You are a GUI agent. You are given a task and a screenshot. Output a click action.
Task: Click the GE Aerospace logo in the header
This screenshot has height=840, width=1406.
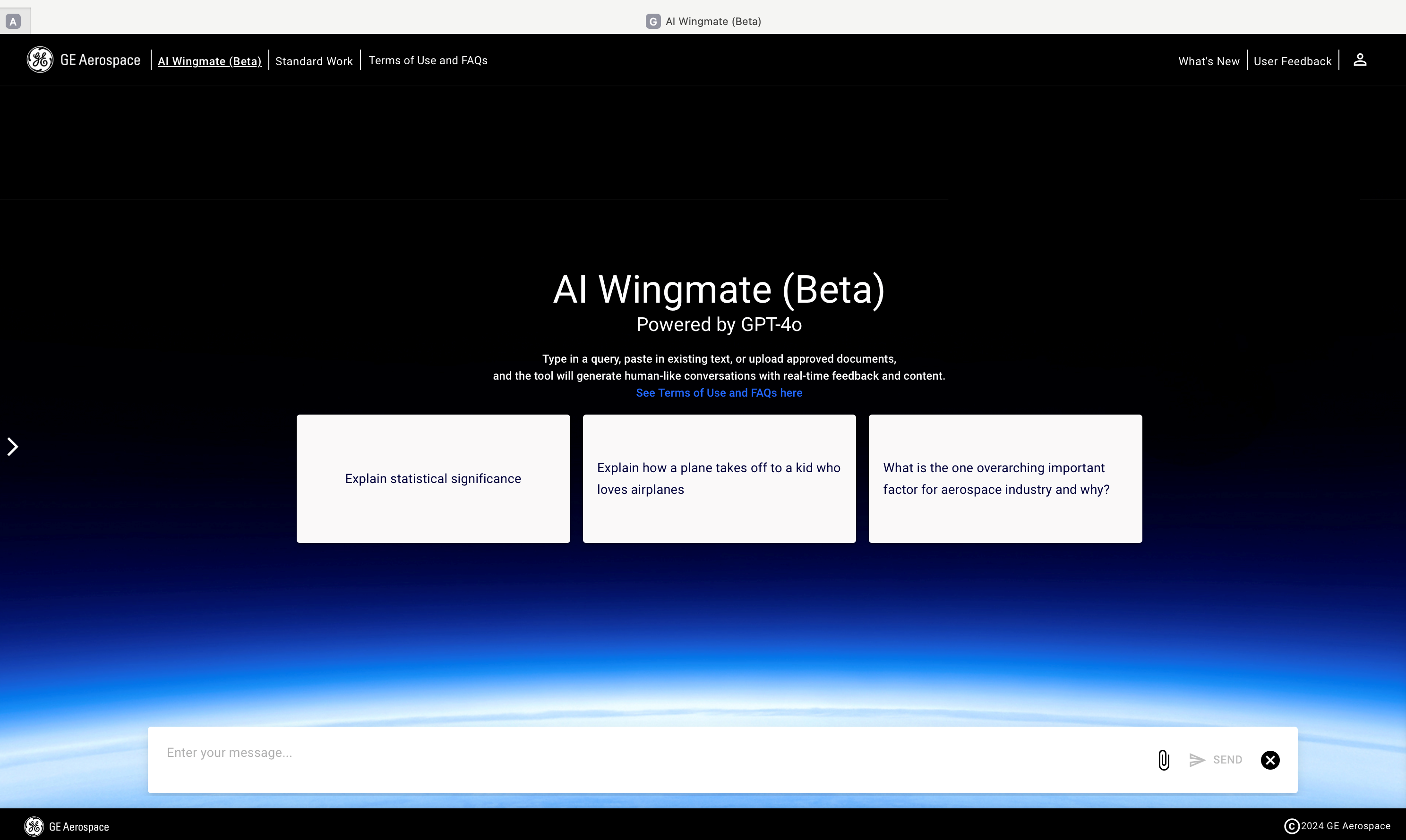point(84,59)
